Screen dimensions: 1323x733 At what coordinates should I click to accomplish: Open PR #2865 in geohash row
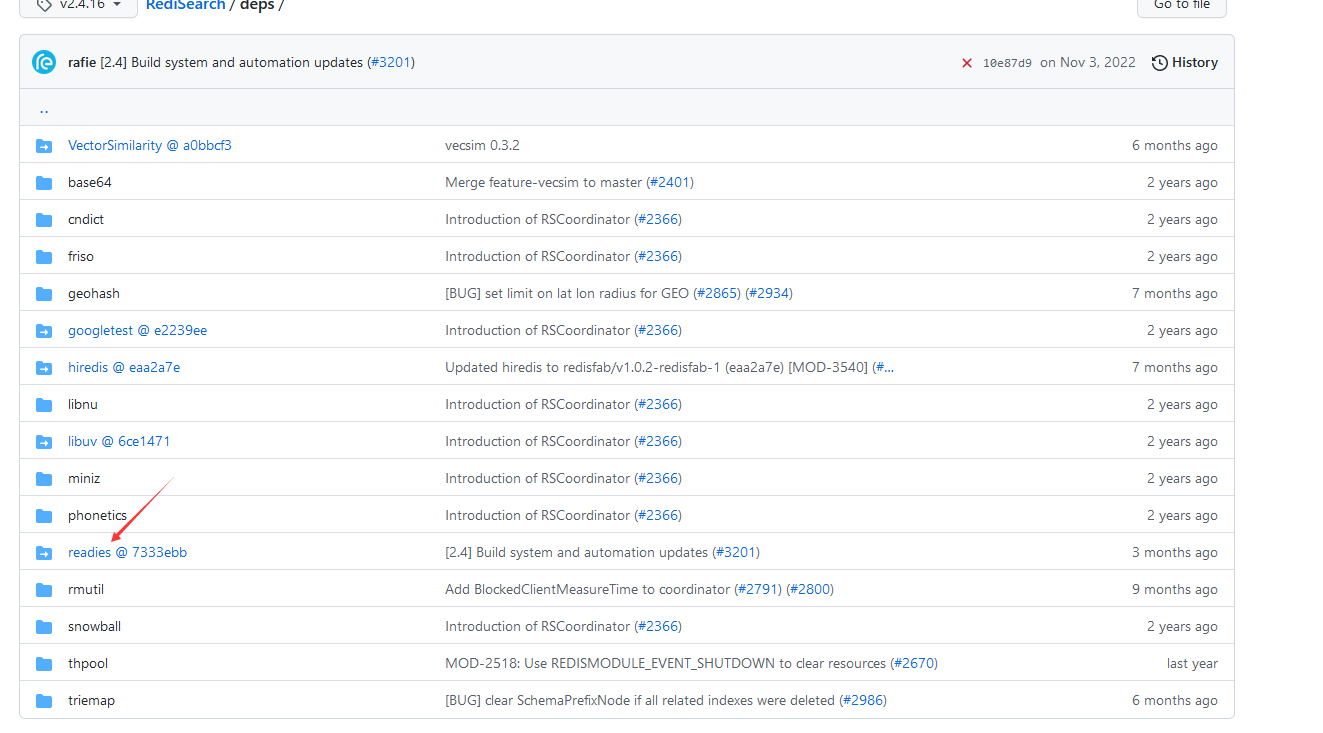point(716,293)
